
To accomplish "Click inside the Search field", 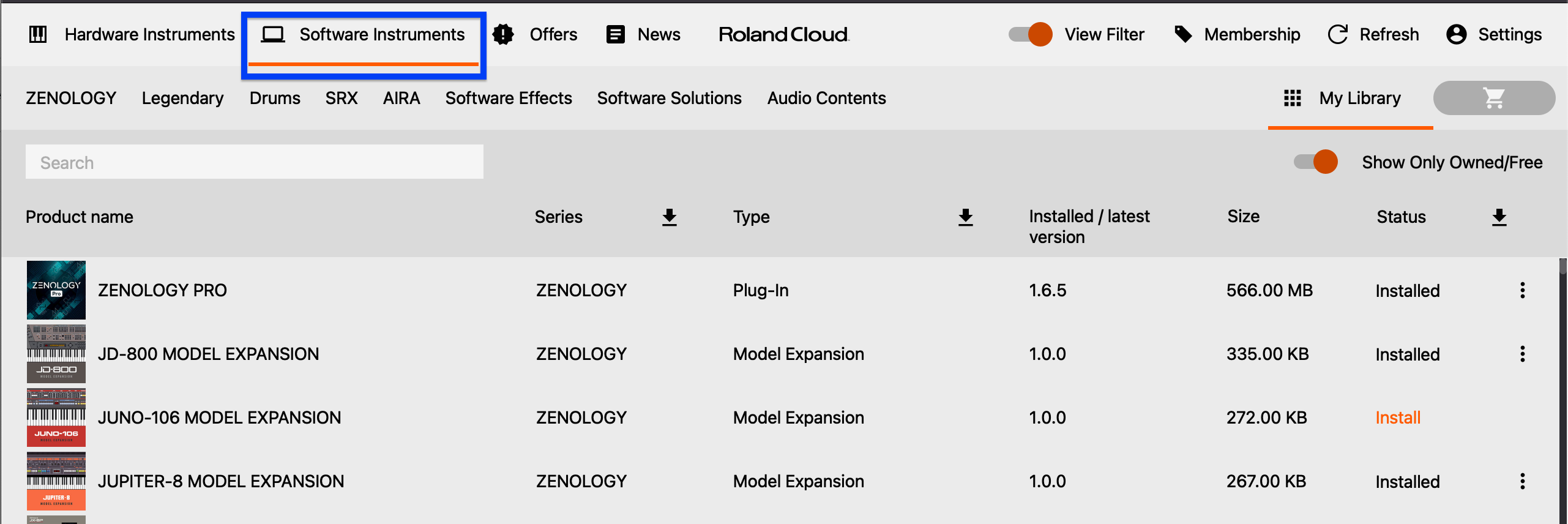I will (x=254, y=162).
